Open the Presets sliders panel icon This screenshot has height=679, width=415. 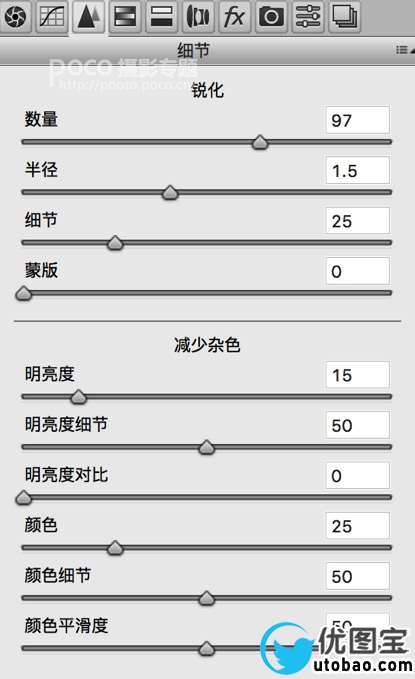coord(308,16)
